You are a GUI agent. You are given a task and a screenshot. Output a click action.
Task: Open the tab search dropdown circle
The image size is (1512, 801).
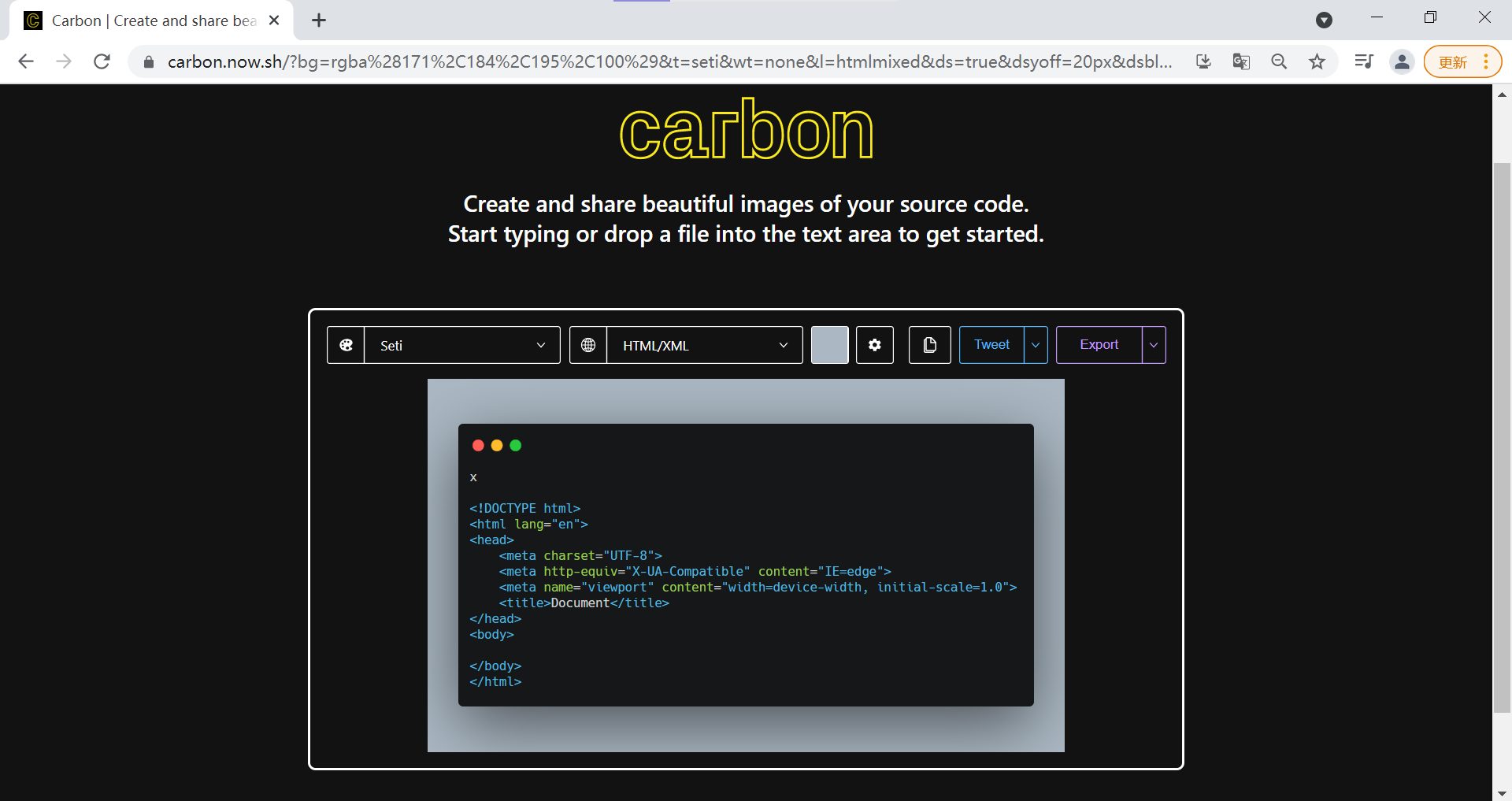pos(1325,20)
